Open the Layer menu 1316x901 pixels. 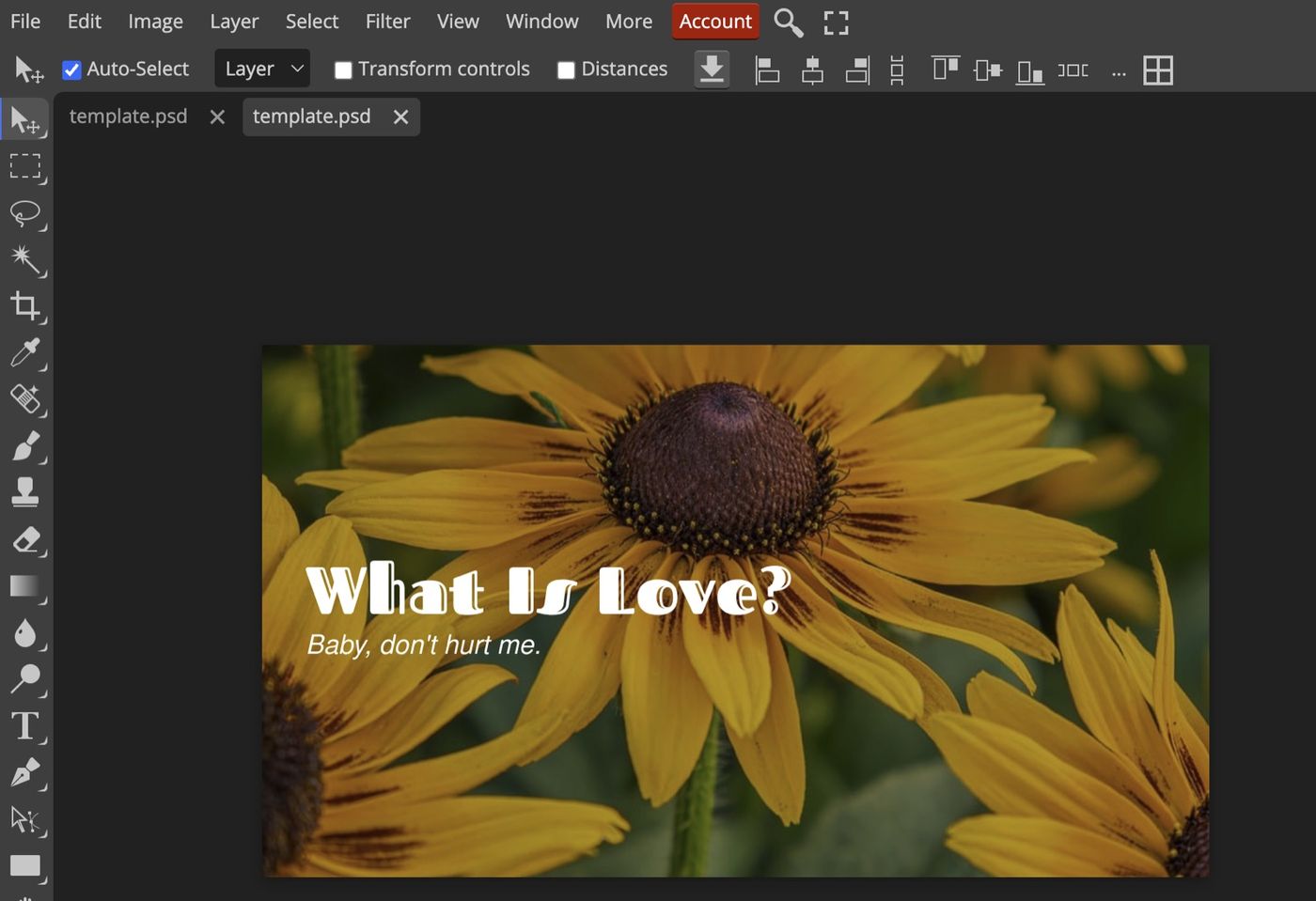point(234,21)
